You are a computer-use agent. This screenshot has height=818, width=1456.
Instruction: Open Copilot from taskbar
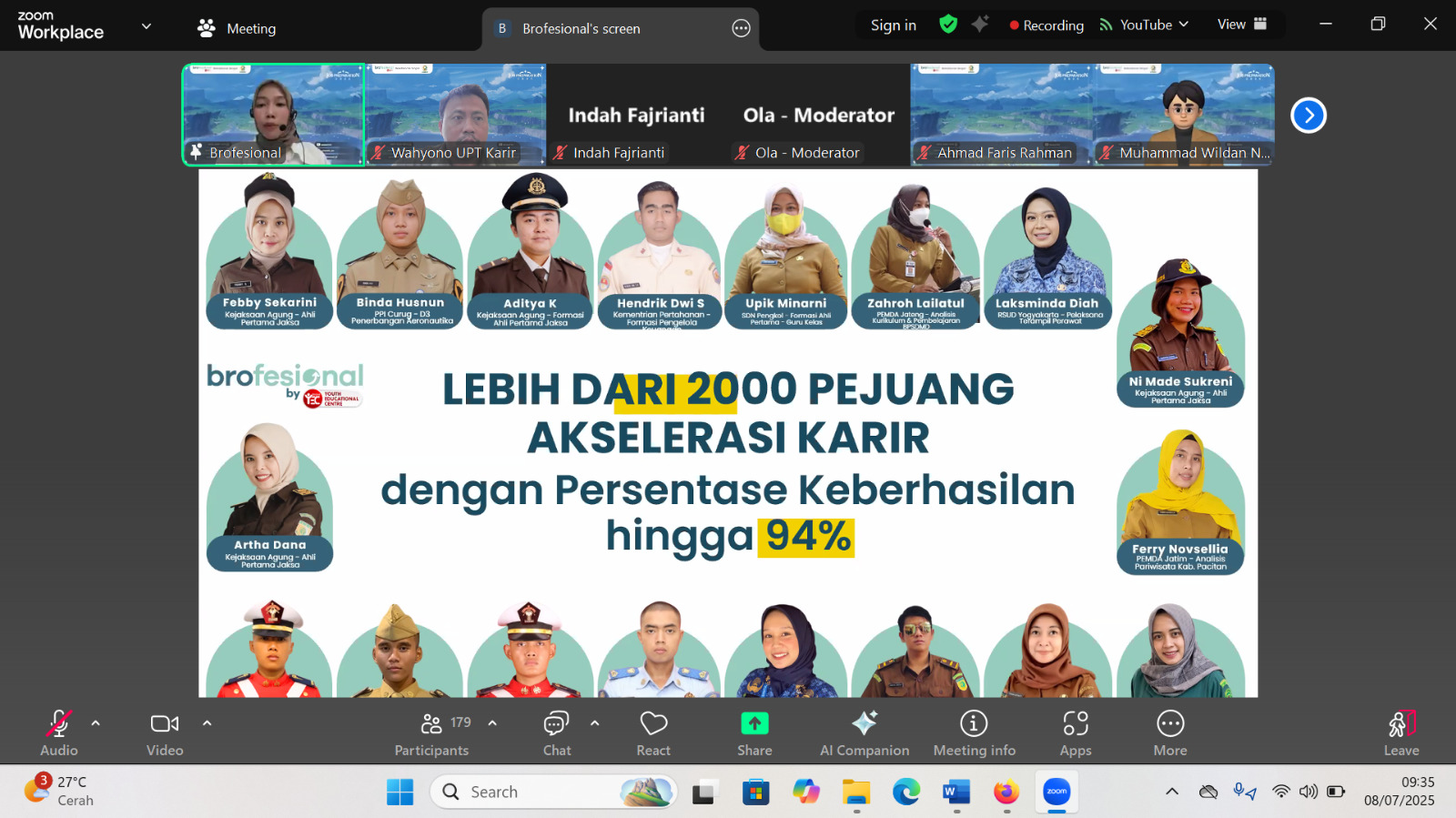[806, 792]
